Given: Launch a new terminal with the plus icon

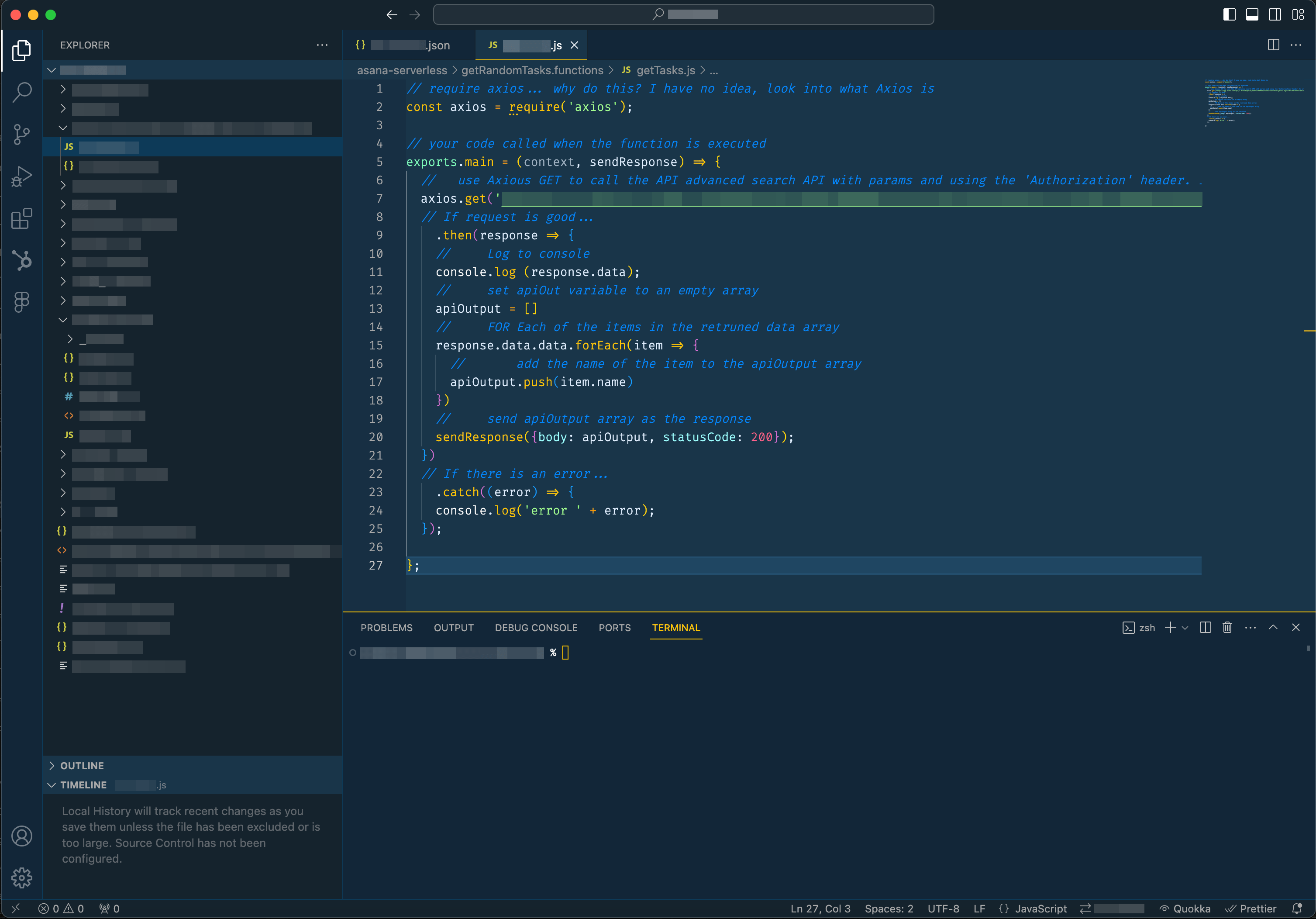Looking at the screenshot, I should (1170, 627).
